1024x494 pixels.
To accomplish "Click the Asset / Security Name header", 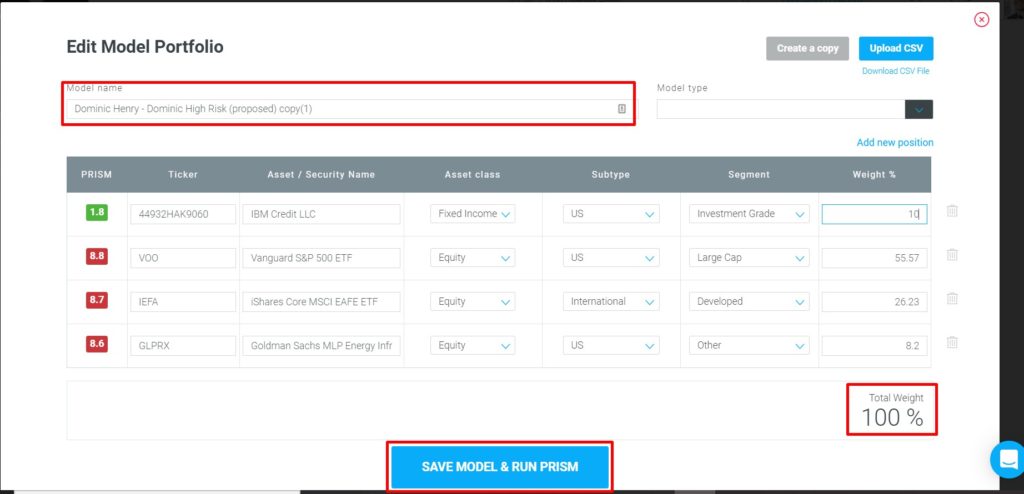I will (x=321, y=174).
